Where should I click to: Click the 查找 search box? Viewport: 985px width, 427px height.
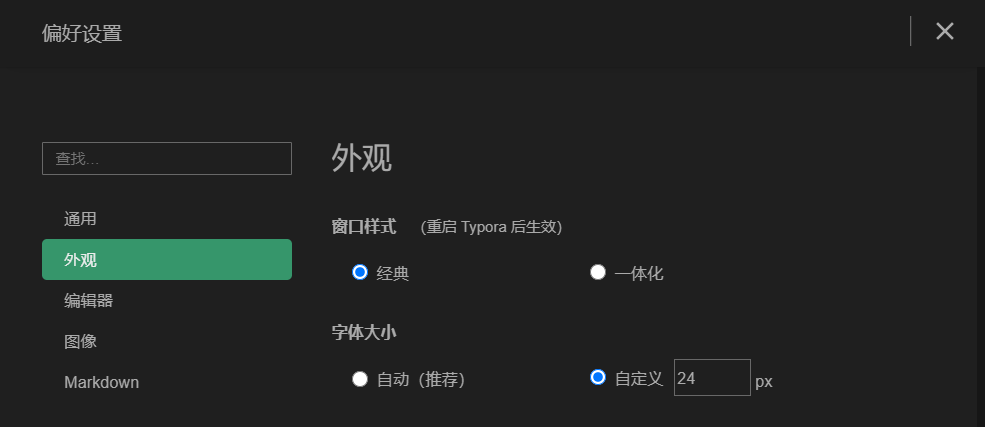pos(167,158)
